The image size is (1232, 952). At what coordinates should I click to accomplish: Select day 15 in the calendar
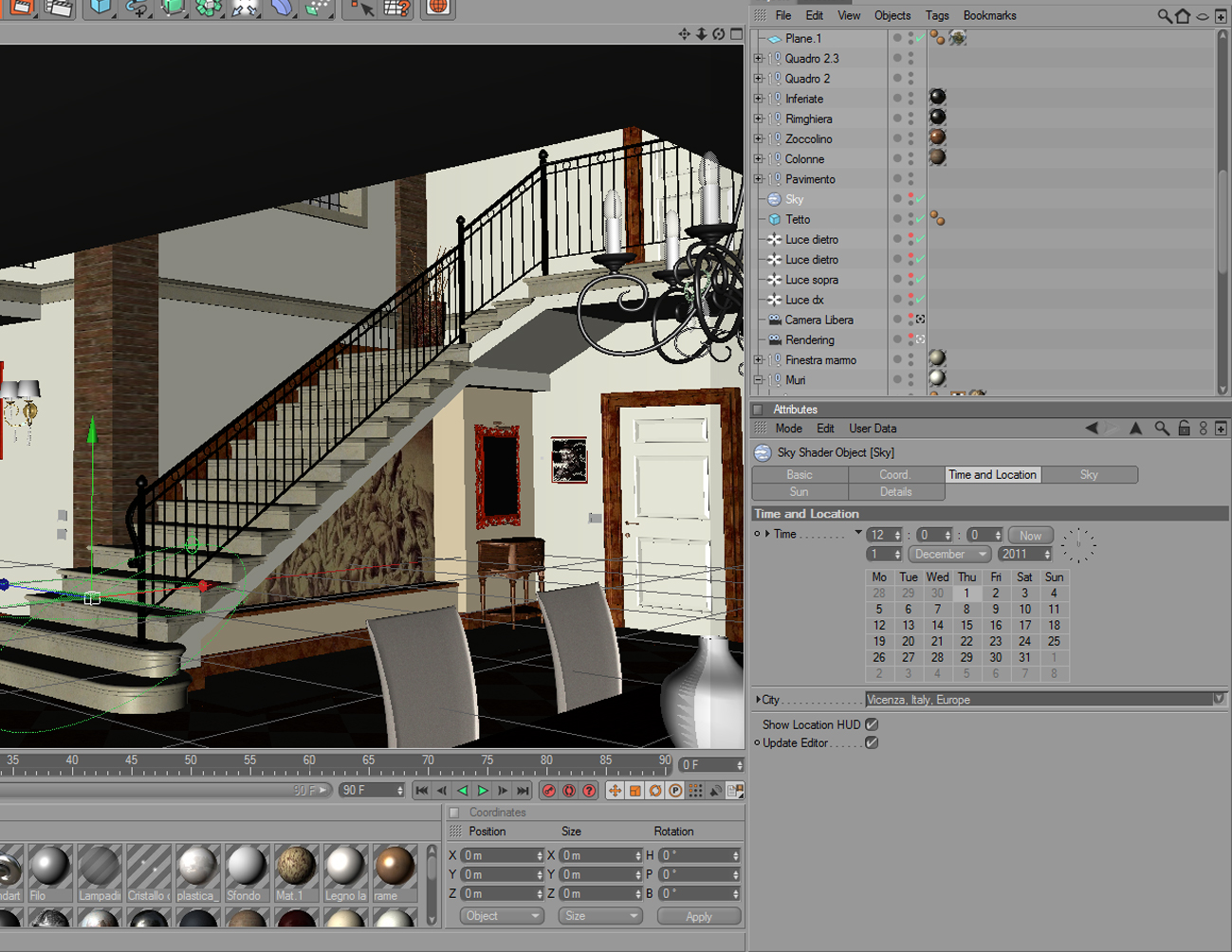coord(966,626)
